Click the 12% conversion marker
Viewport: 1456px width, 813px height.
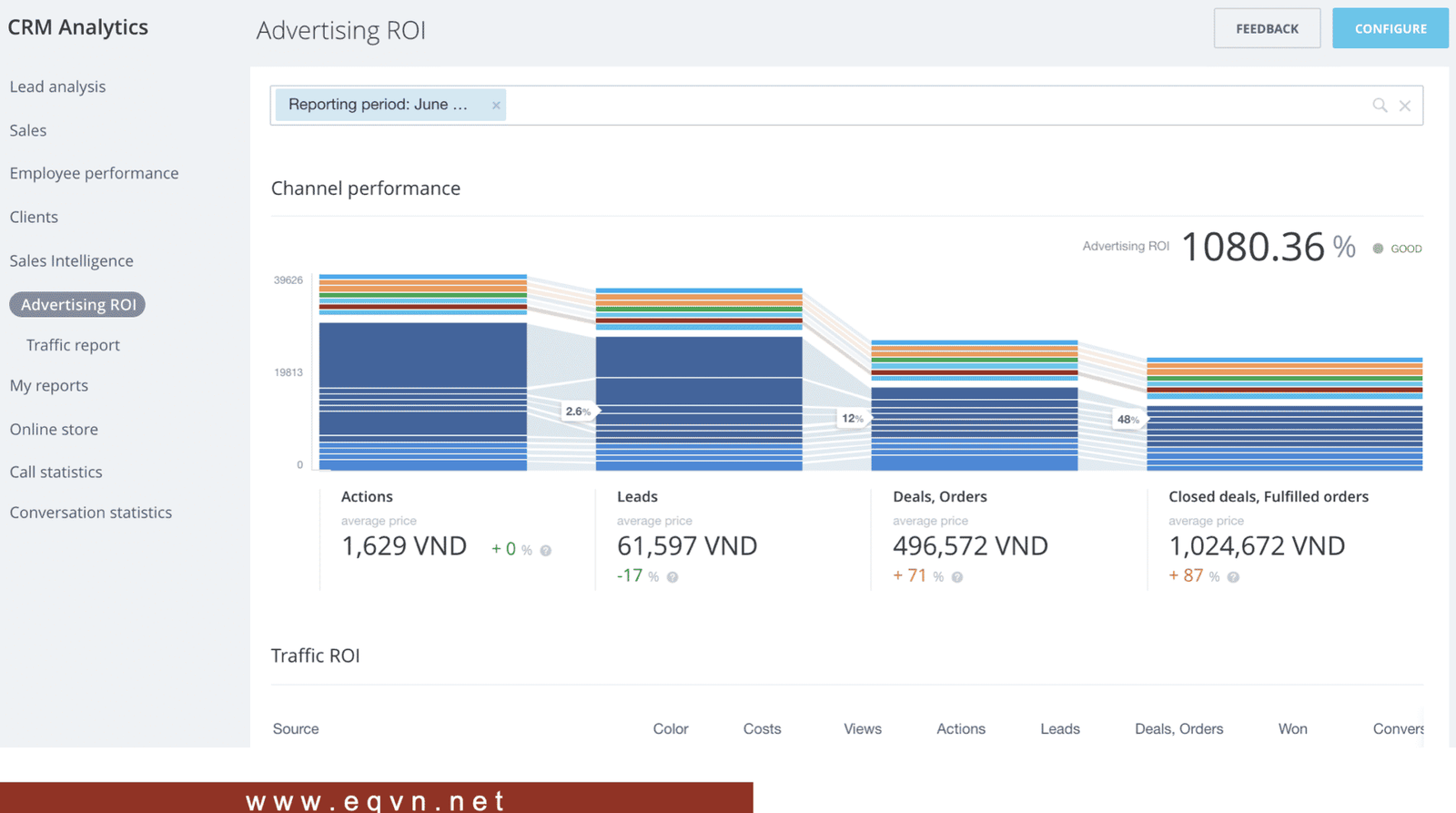[x=852, y=419]
